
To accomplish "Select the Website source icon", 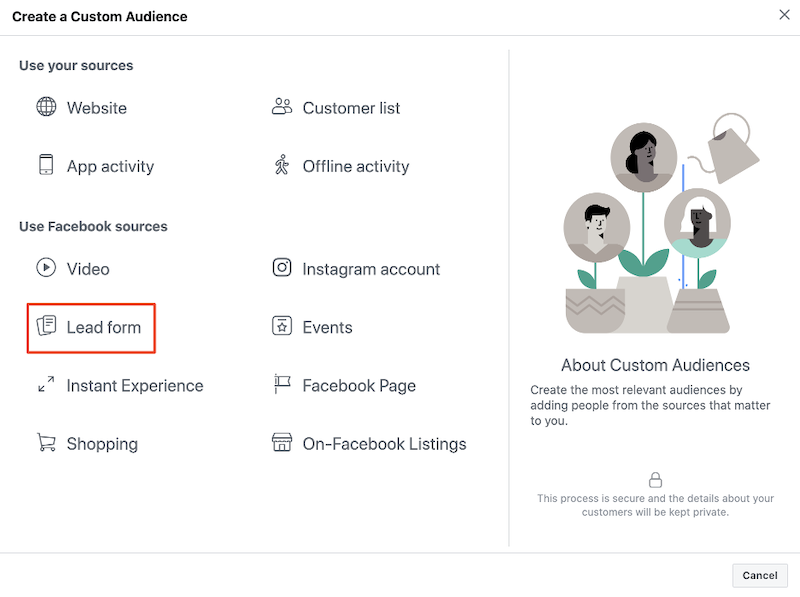I will [x=46, y=107].
